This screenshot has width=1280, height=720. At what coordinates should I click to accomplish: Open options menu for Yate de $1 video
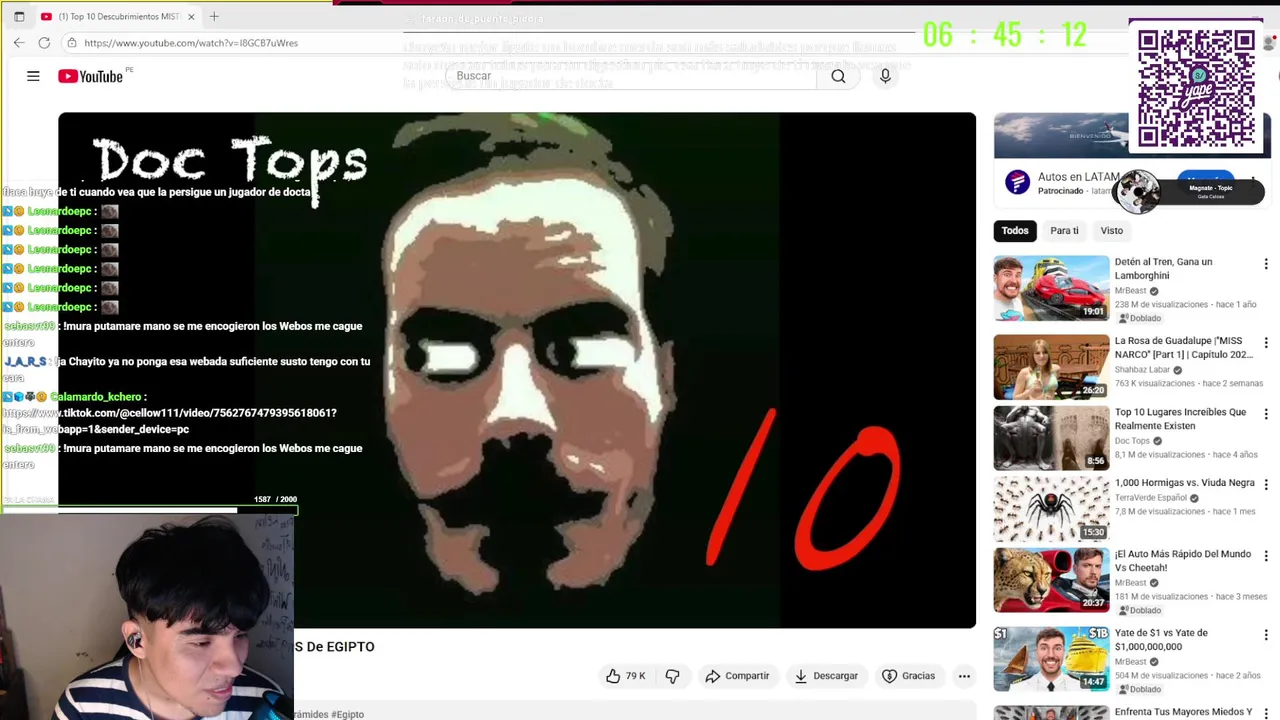tap(1266, 635)
